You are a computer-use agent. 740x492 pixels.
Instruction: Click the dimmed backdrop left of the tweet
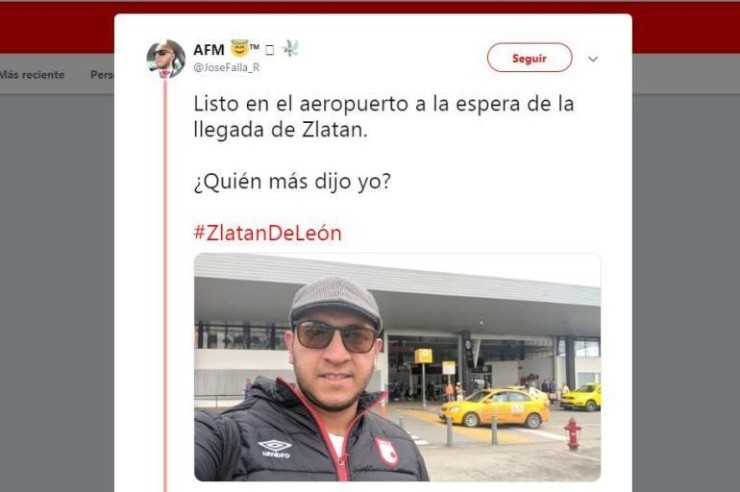(x=57, y=292)
